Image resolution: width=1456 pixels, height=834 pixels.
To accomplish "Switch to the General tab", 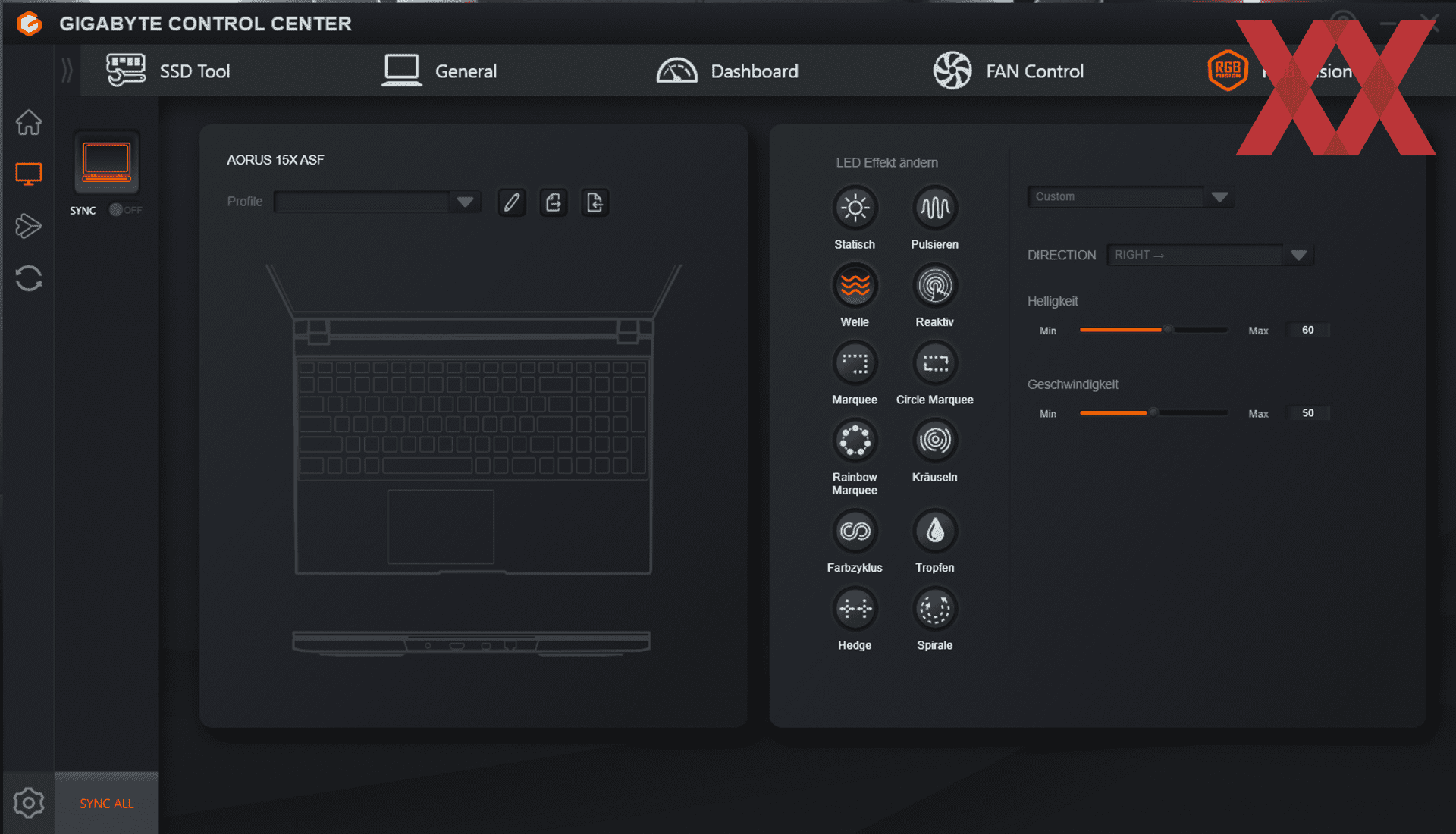I will (x=439, y=71).
